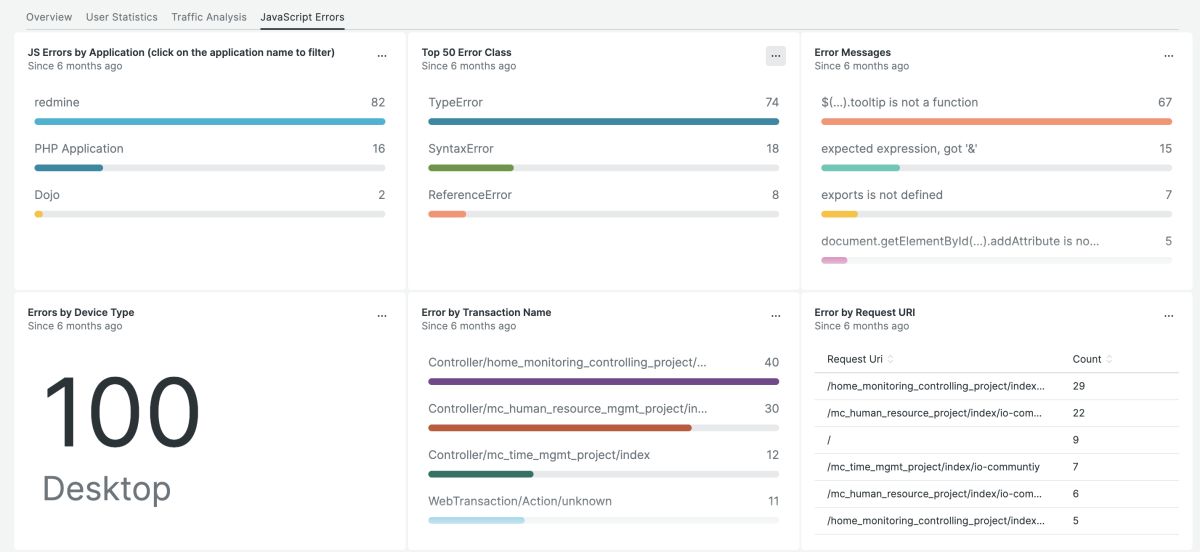Open Error by Transaction Name options menu
This screenshot has width=1200, height=552.
775,316
